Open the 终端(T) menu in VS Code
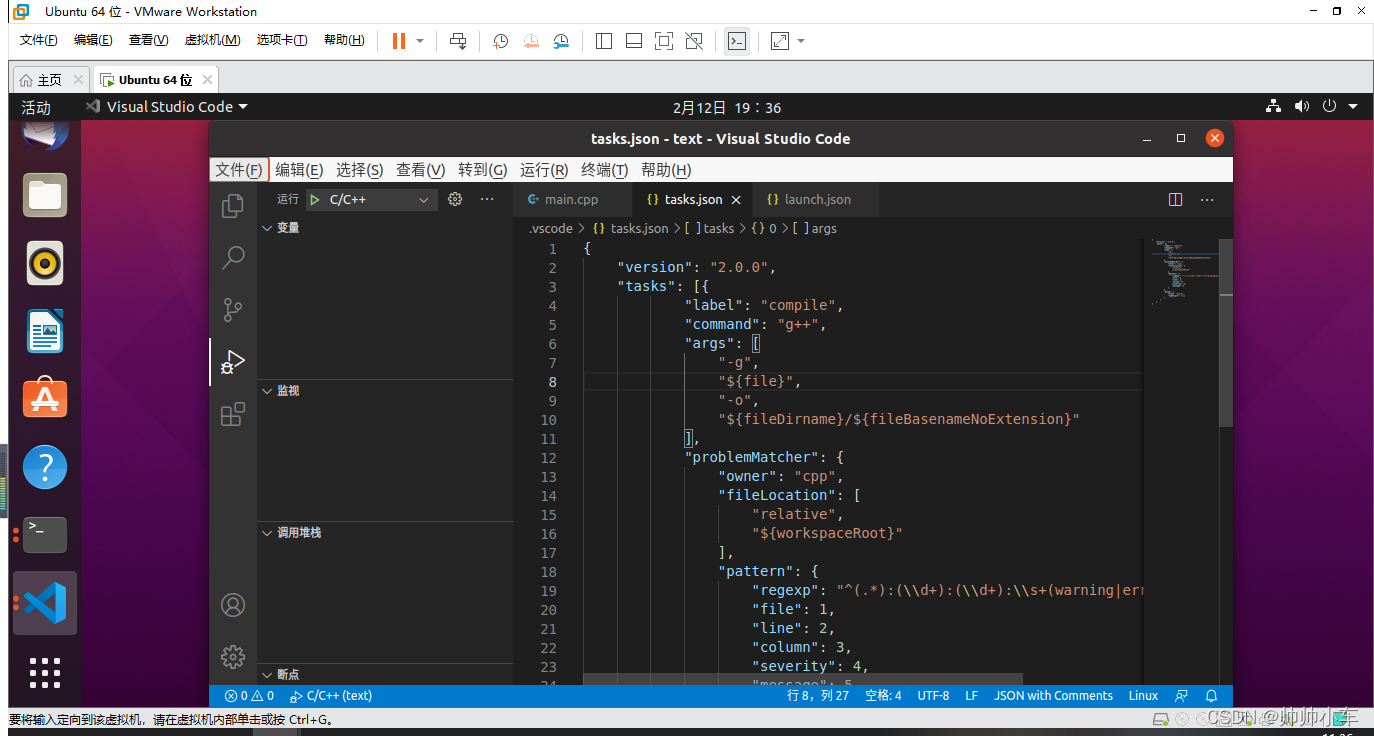Screen dimensions: 1374x736 605,170
